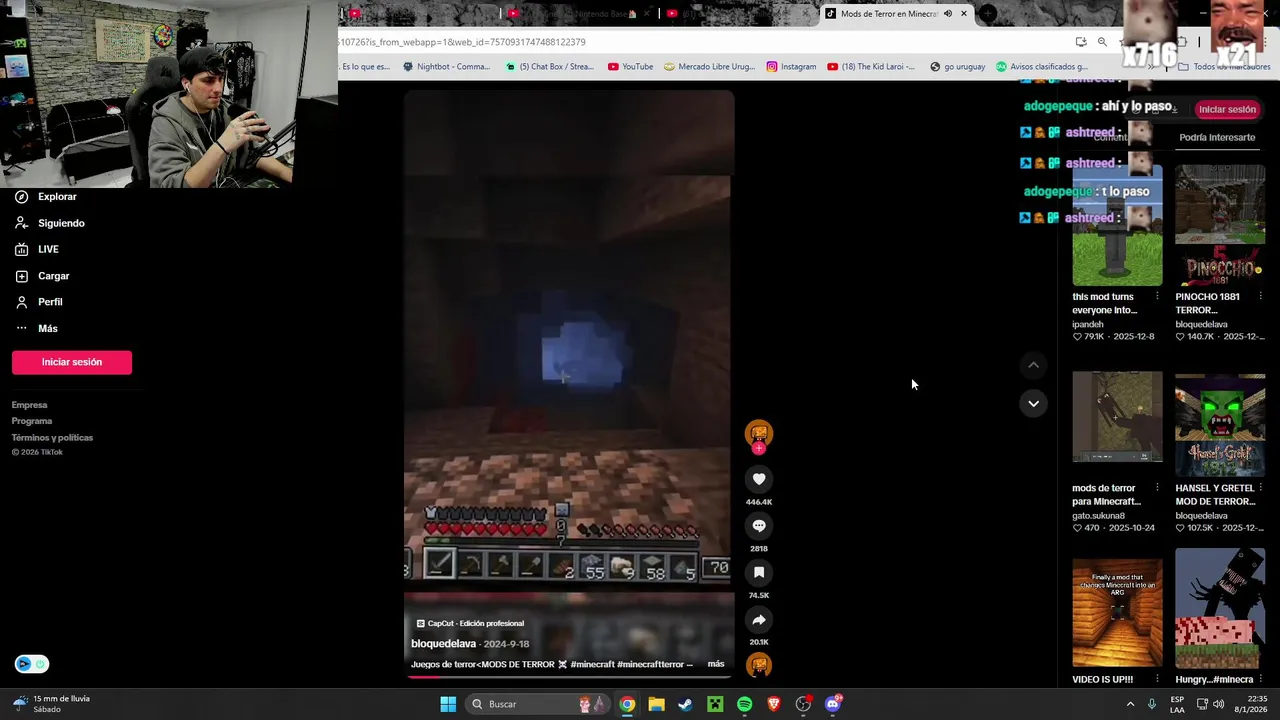The image size is (1280, 720).
Task: Open the YouTube bookmark
Action: (630, 67)
